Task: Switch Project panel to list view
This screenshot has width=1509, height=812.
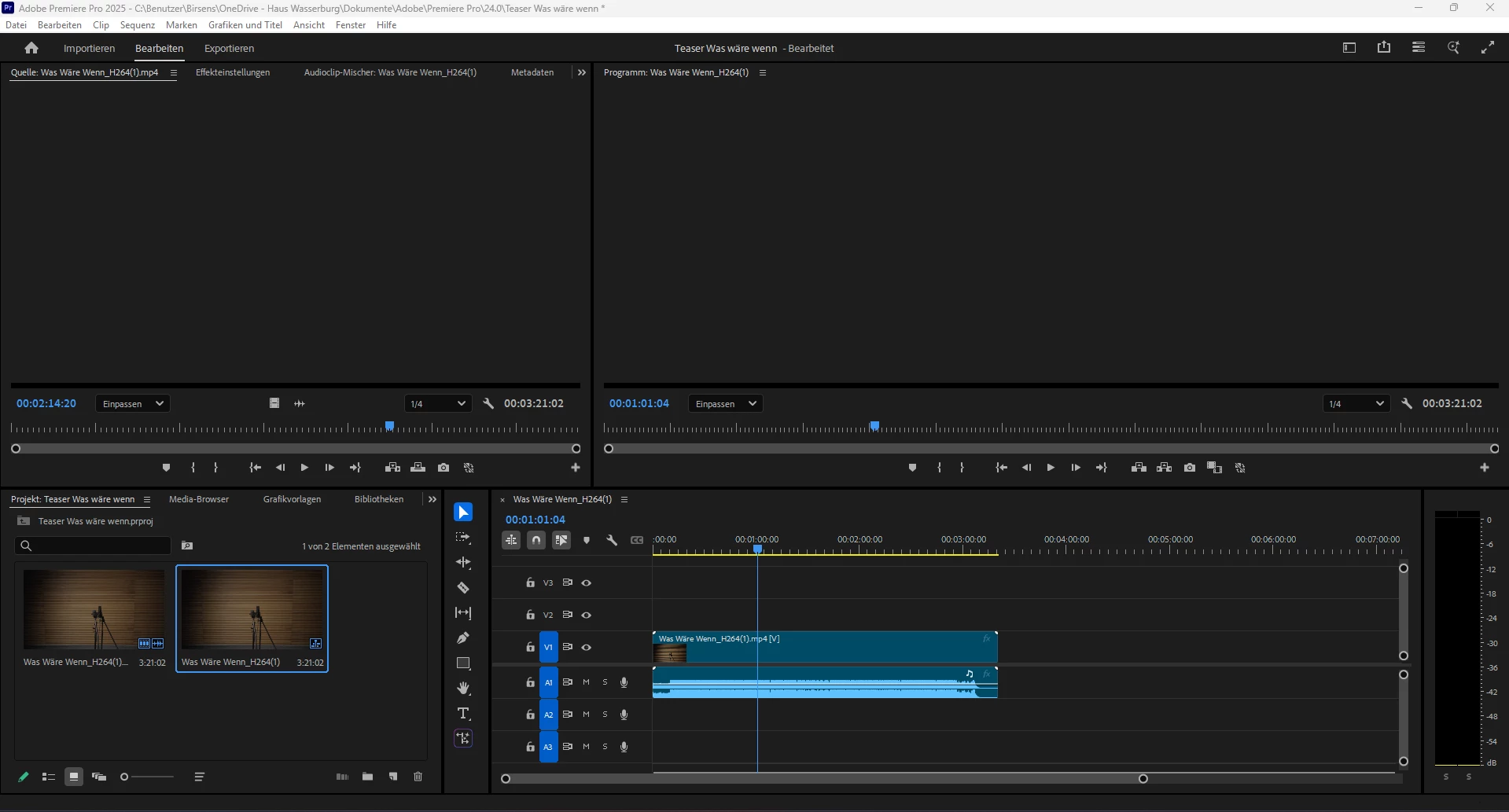Action: [x=48, y=777]
